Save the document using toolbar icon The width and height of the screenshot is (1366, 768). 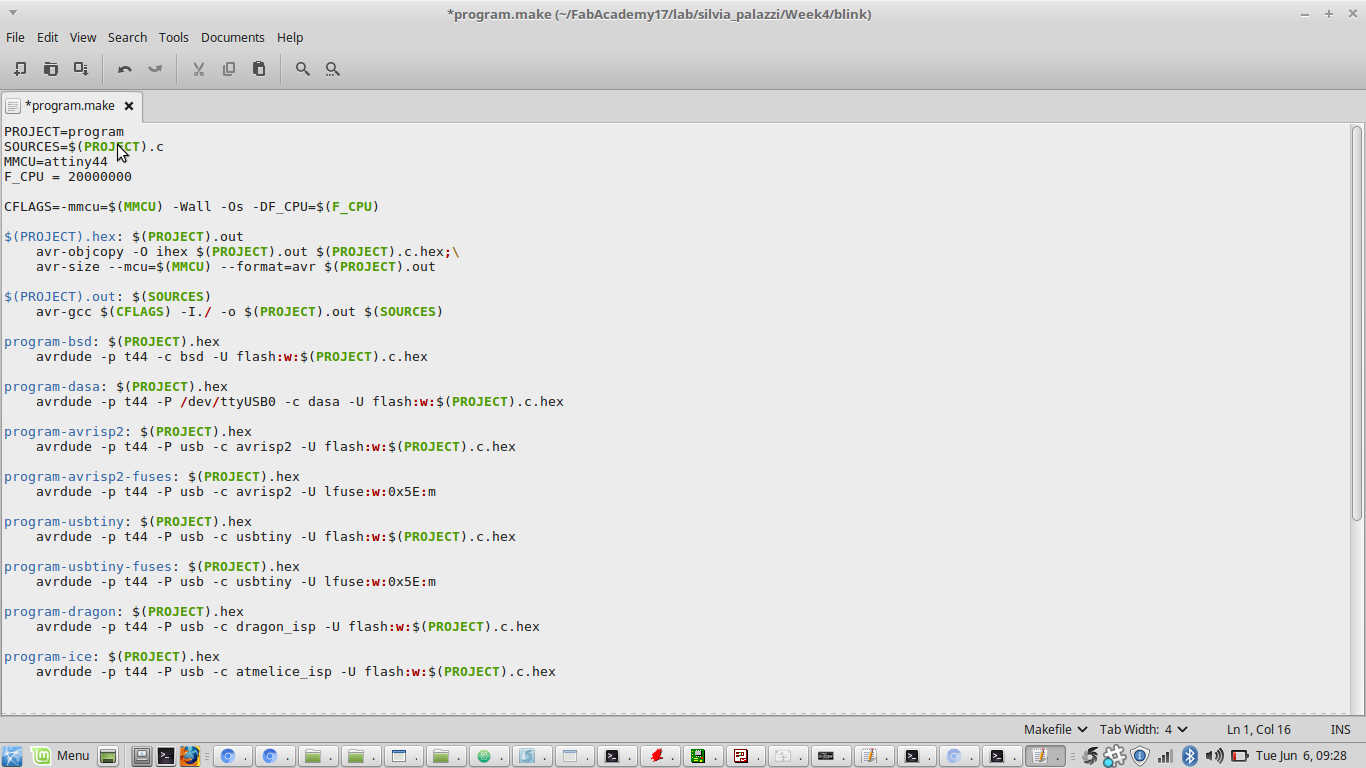(81, 69)
